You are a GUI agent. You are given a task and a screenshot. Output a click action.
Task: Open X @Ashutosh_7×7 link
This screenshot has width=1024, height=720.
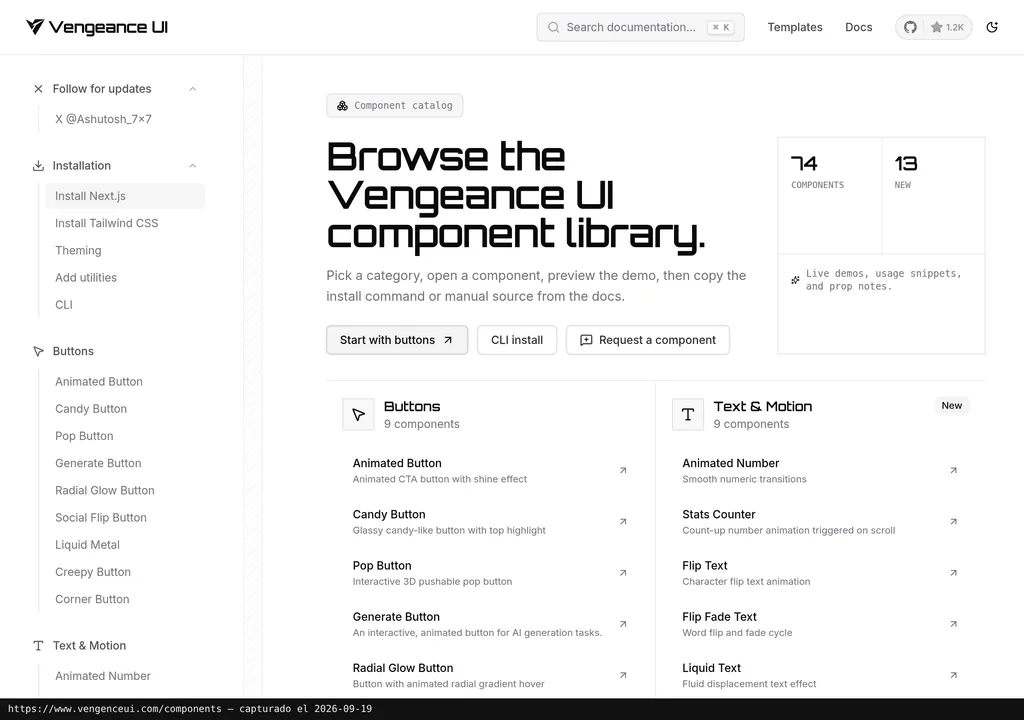coord(103,119)
